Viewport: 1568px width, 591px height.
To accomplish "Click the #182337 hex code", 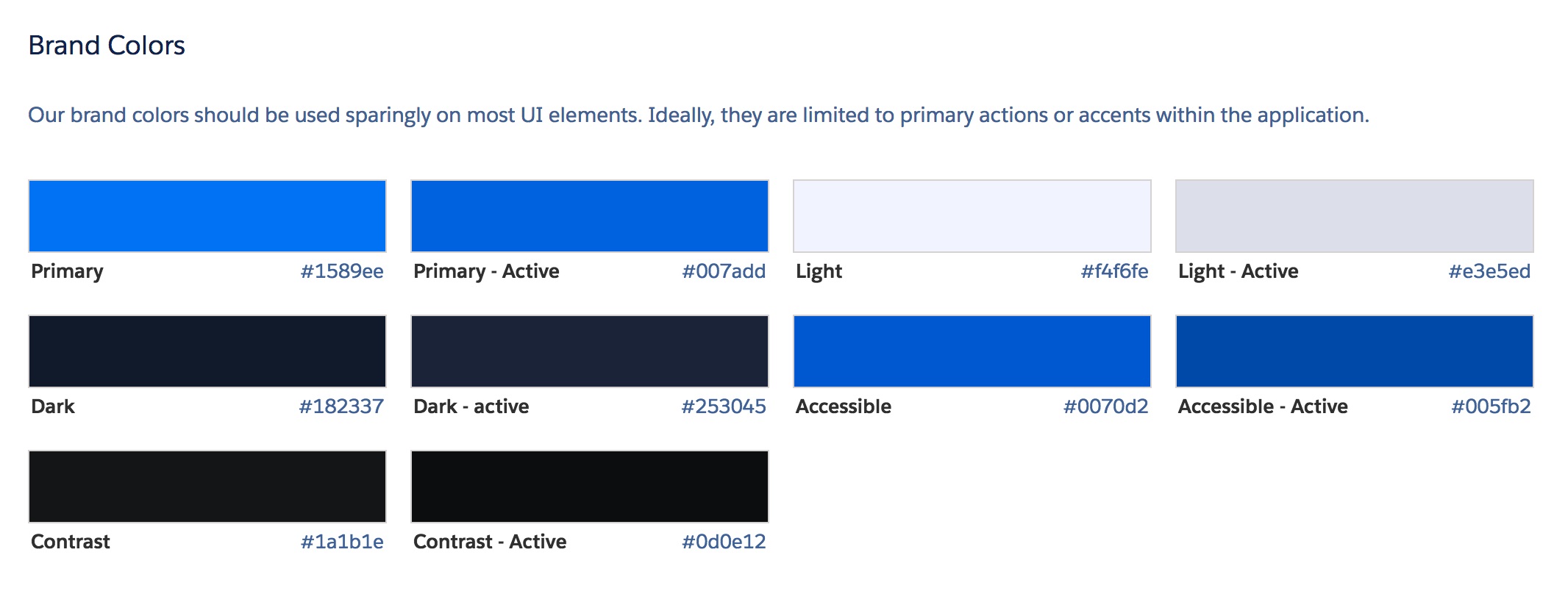I will tap(341, 406).
